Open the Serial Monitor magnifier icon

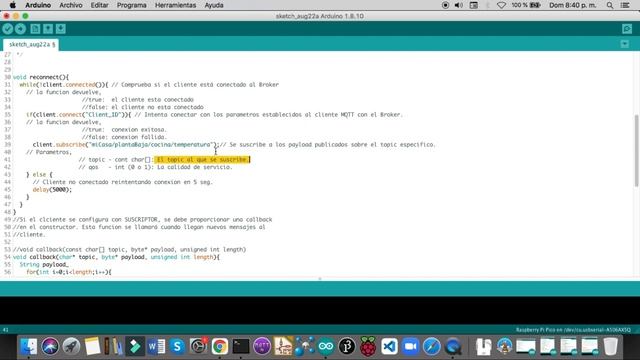pyautogui.click(x=627, y=29)
